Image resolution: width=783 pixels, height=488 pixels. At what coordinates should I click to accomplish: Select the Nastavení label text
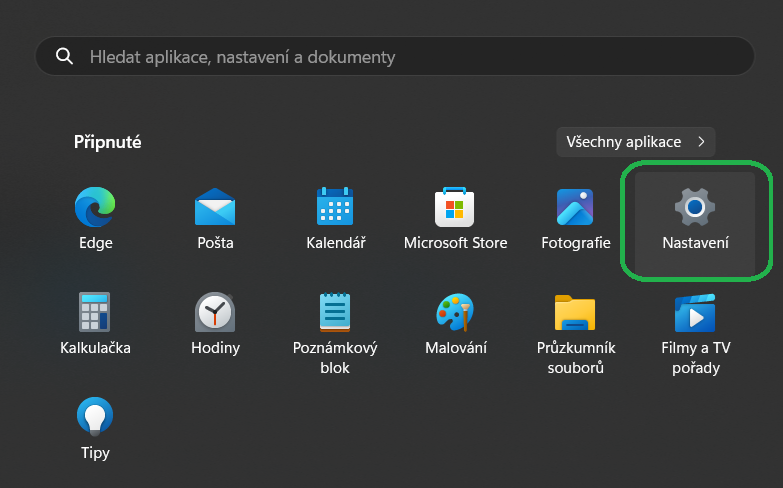tap(695, 243)
